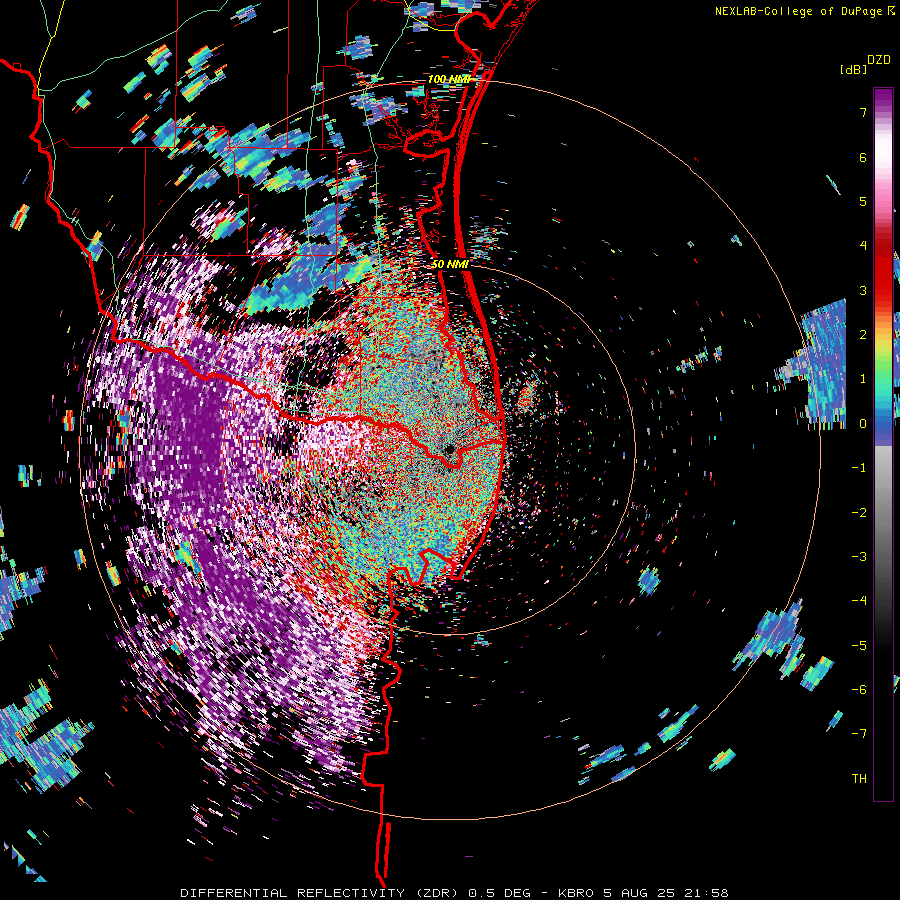Click the 5 AUG 25 21:58 timestamp
Image resolution: width=900 pixels, height=900 pixels.
666,893
